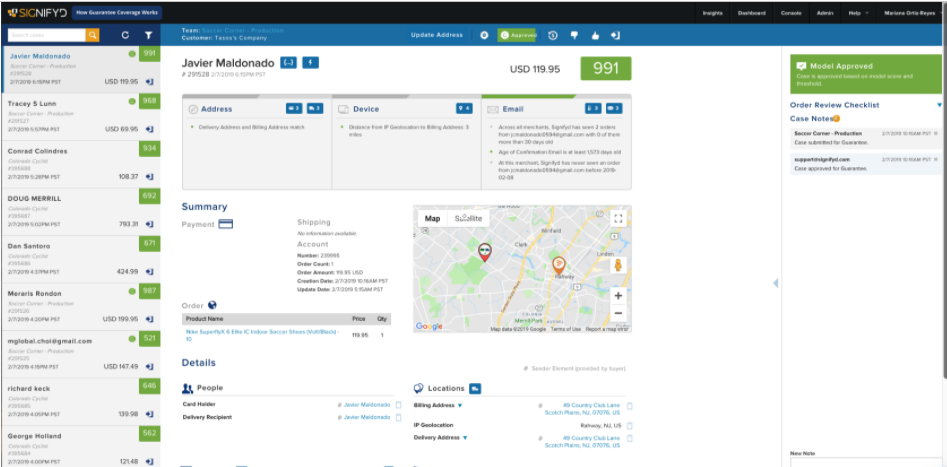Collapse the right side panel arrow
Viewport: 947px width, 467px height.
click(x=775, y=283)
